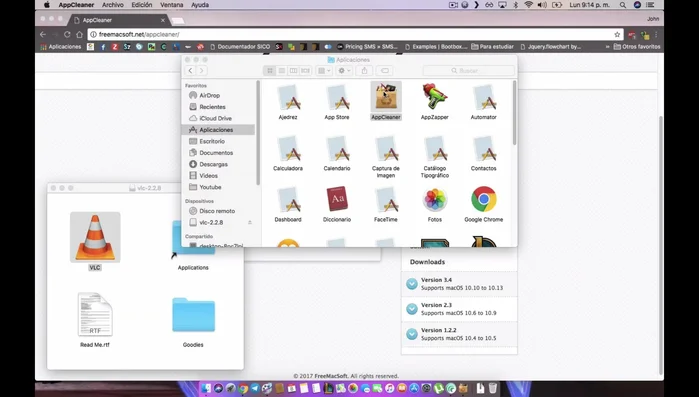Viewport: 699px width, 397px height.
Task: Open Spotlight search in menu bar
Action: pyautogui.click(x=622, y=5)
